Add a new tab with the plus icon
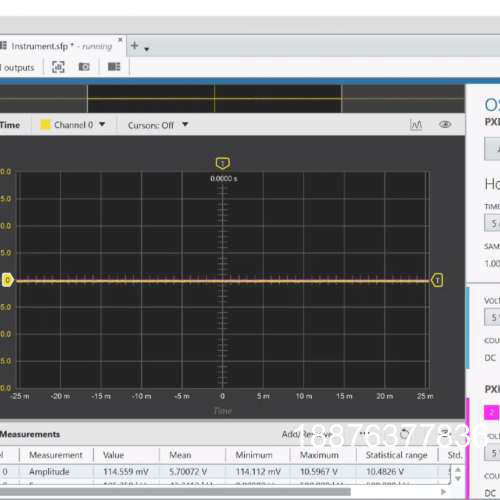 click(x=134, y=45)
